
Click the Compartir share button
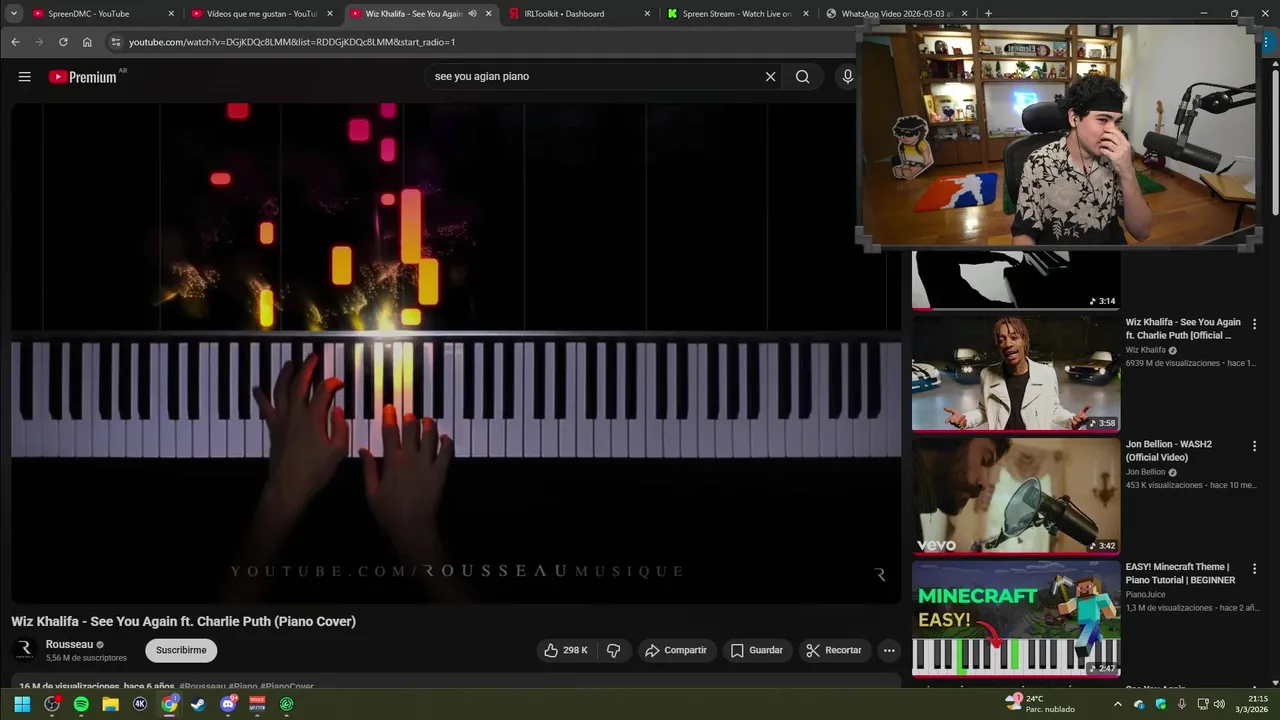(x=676, y=650)
